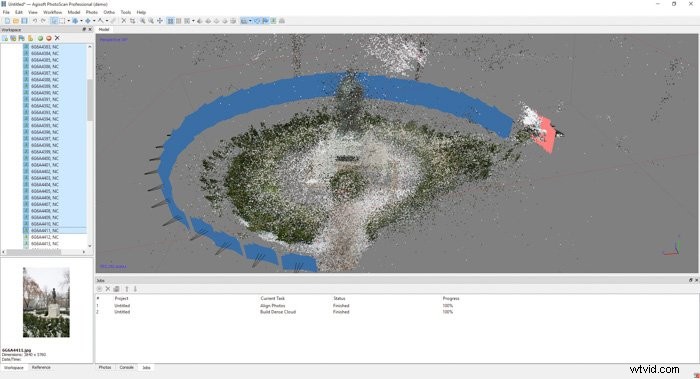Remove items with Workspace X icon

[57, 38]
